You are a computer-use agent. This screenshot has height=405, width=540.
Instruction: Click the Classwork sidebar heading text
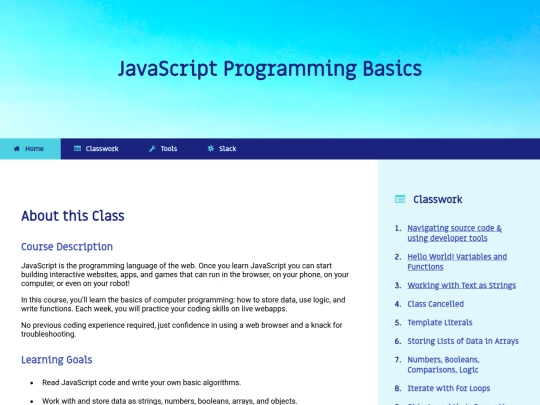(438, 199)
